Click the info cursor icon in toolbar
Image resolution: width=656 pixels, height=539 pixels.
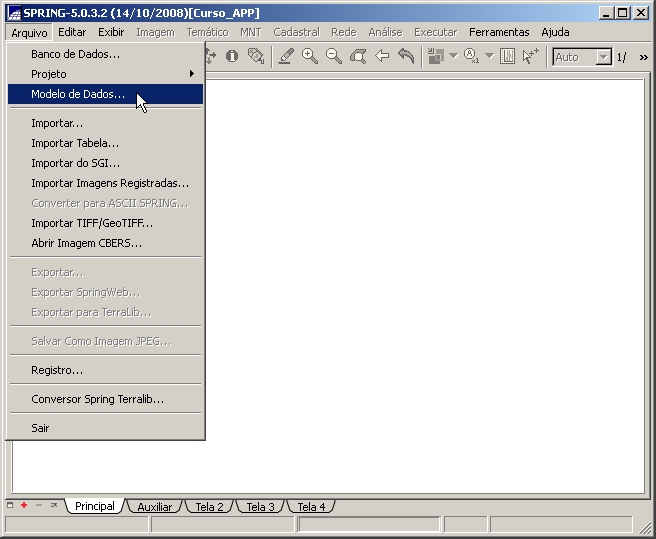click(232, 57)
